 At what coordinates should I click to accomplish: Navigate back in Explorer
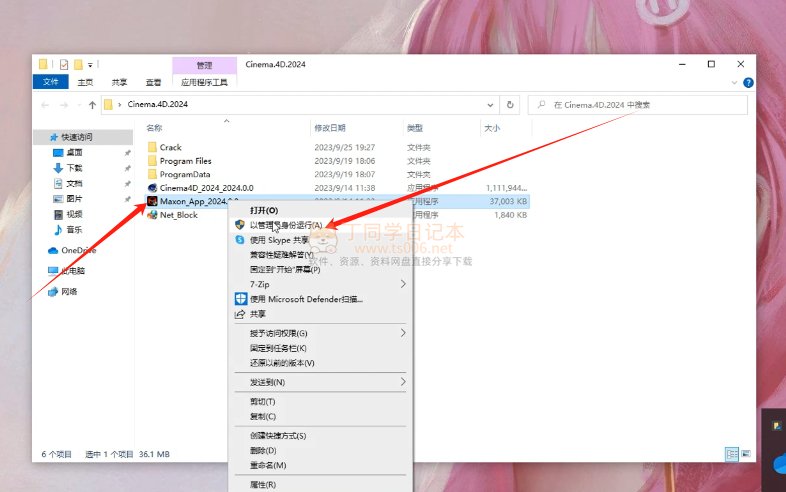(45, 105)
